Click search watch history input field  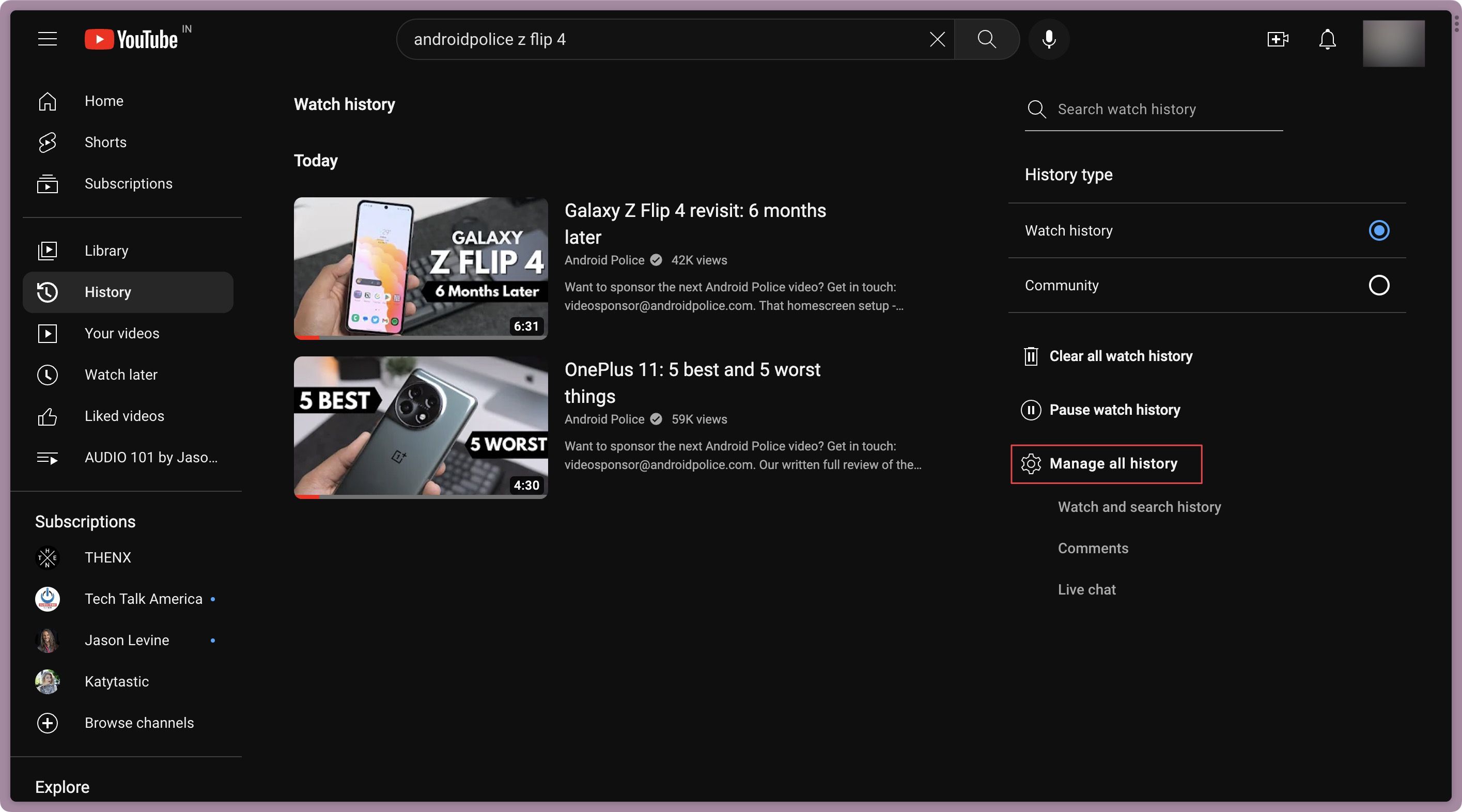click(x=1155, y=109)
